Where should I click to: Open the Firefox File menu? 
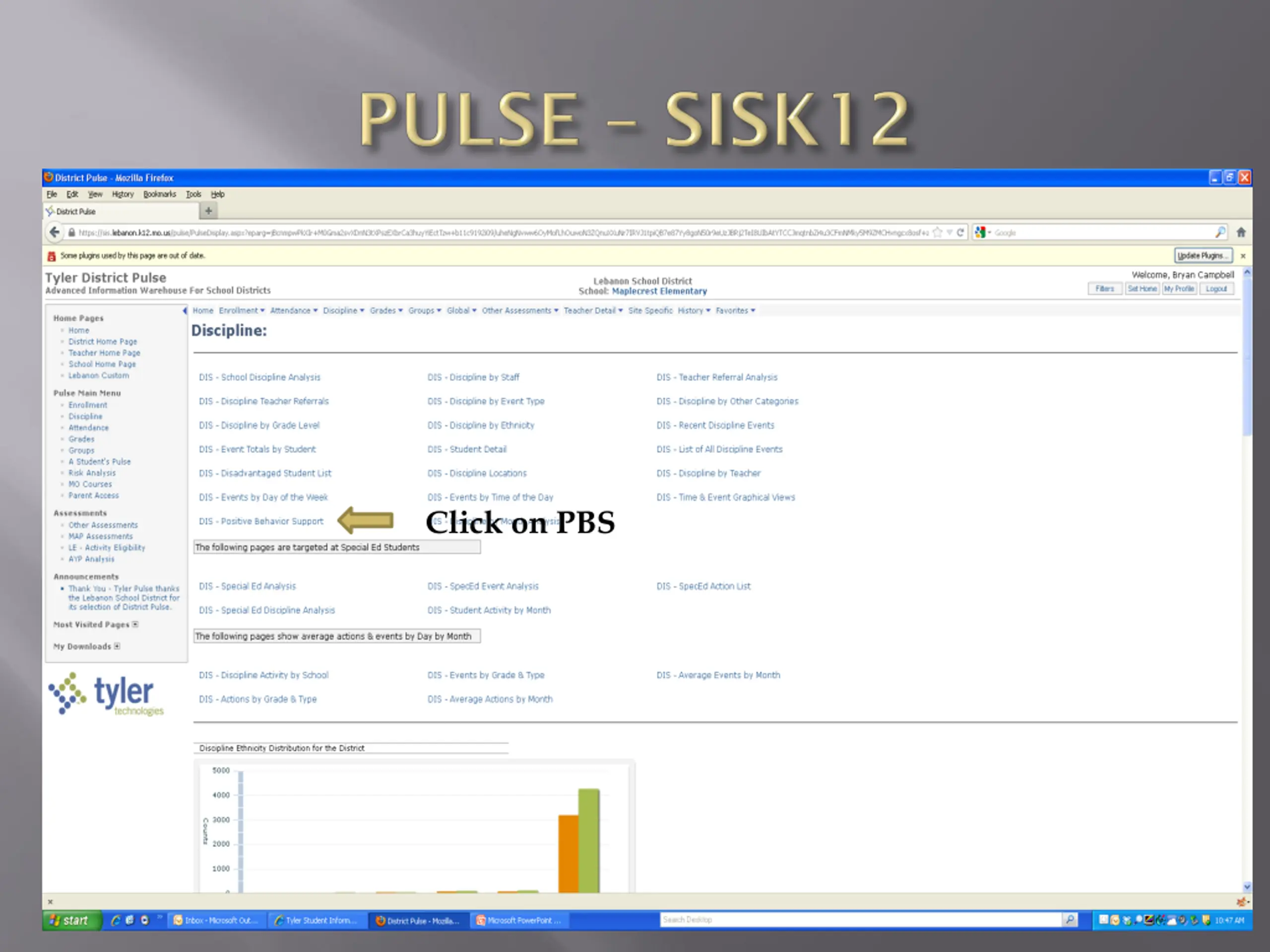tap(52, 194)
